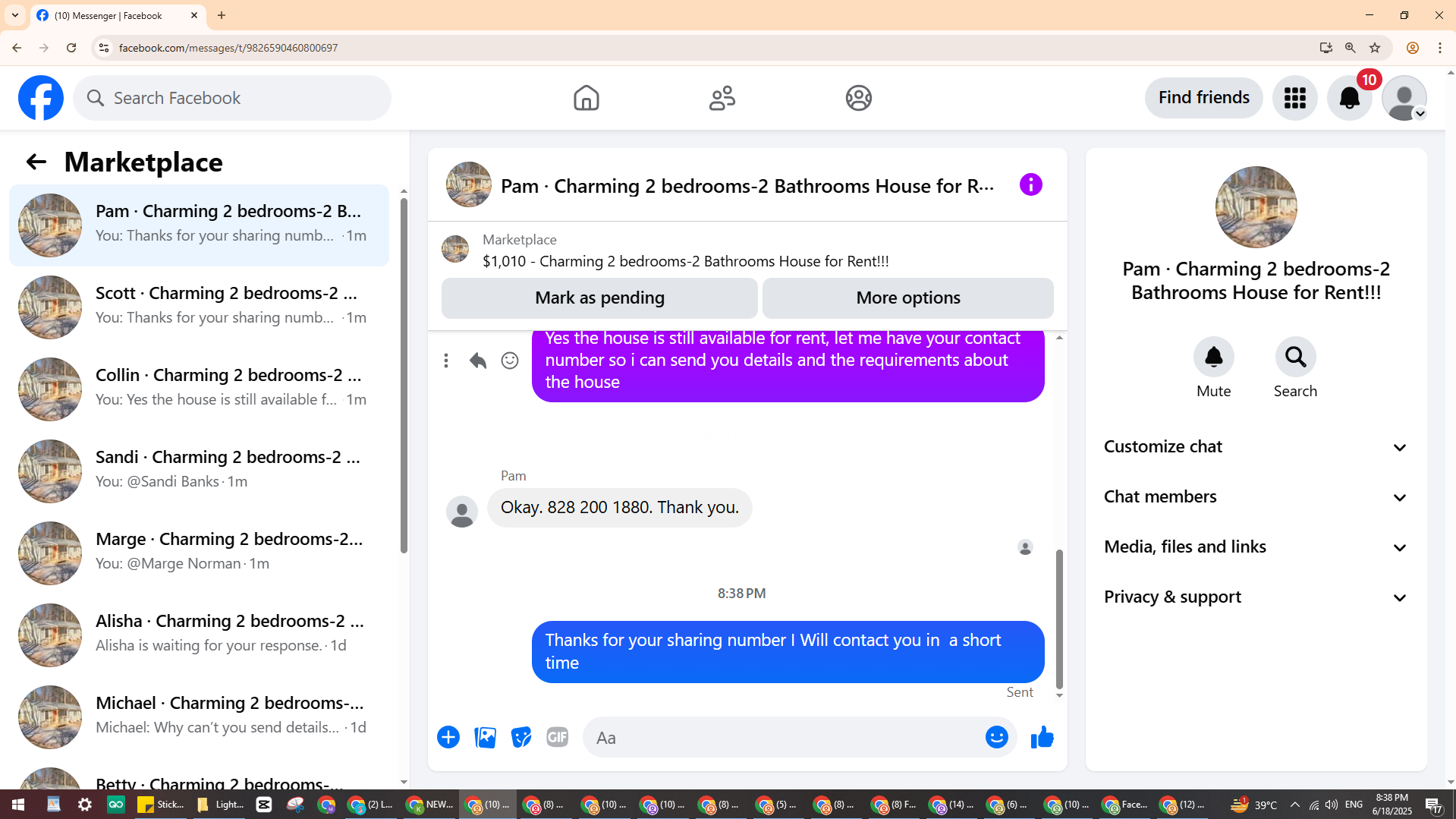Attach a photo using the image icon
The height and width of the screenshot is (819, 1456).
tap(485, 737)
